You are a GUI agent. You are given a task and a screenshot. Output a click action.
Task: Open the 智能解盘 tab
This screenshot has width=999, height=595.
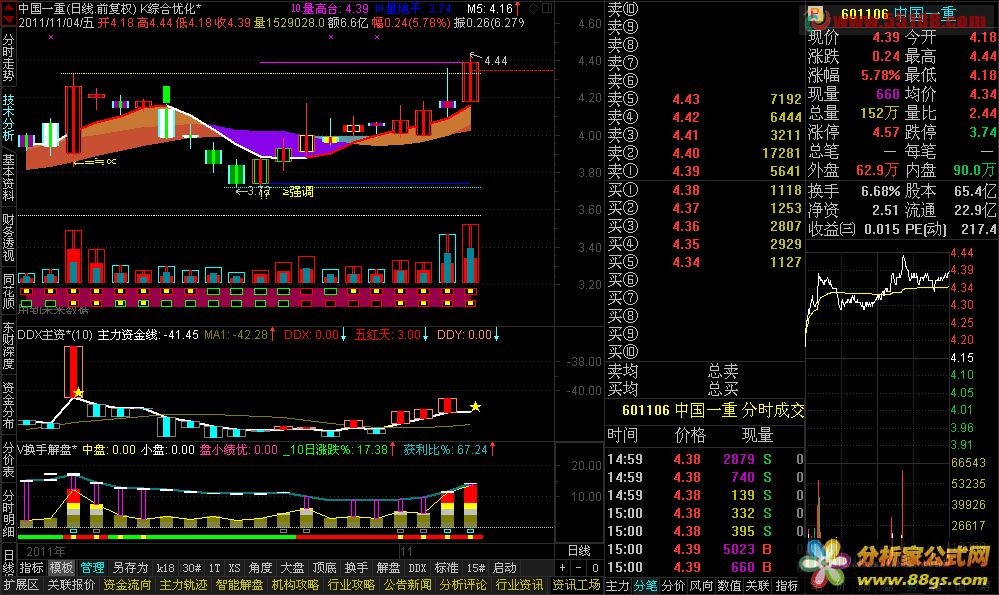[240, 585]
